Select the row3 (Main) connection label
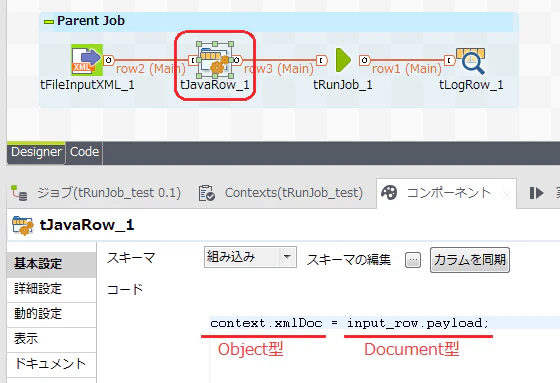 pos(279,69)
